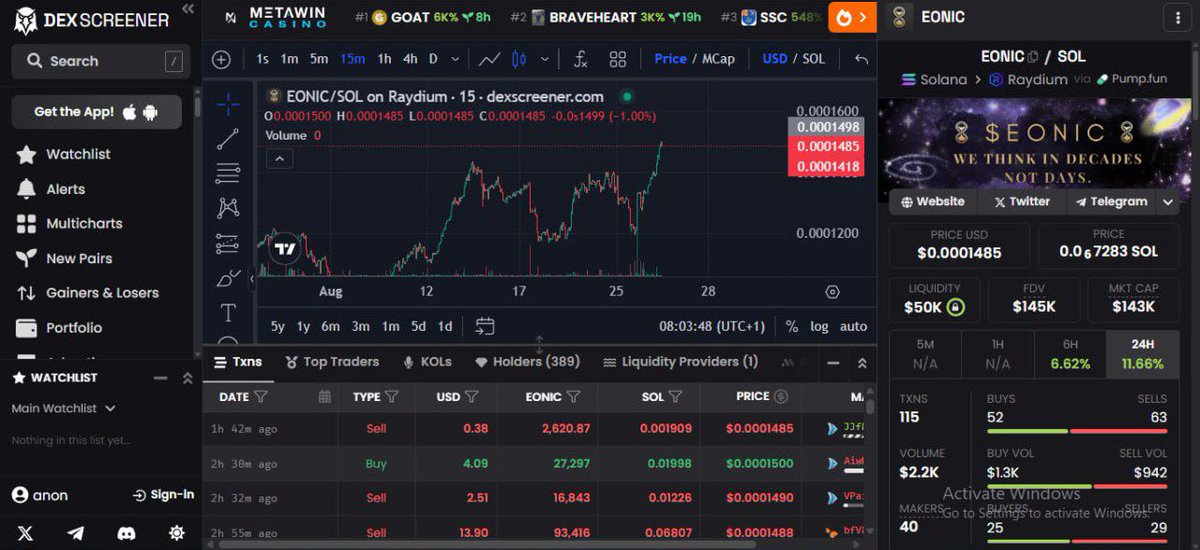
Task: Open the calendar icon in DATE column
Action: [x=324, y=397]
